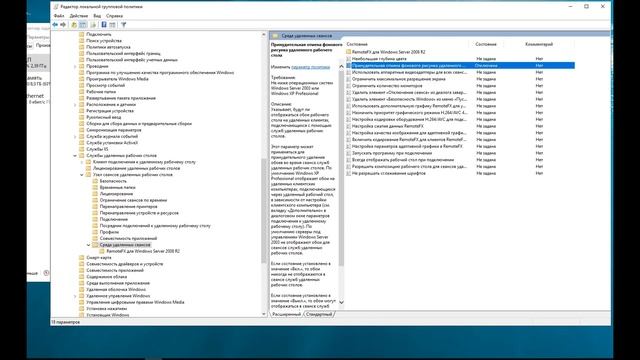Click the first Состояние name column header
The width and height of the screenshot is (640, 360).
357,44
